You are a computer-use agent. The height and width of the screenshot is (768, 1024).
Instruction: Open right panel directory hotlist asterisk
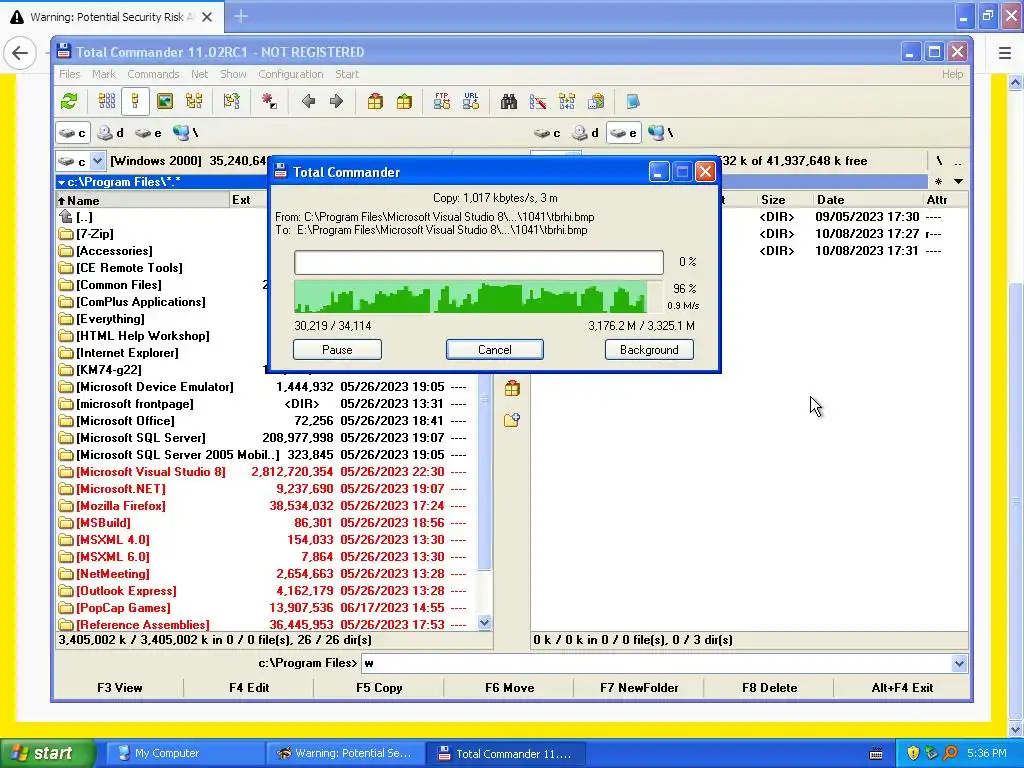pos(938,182)
